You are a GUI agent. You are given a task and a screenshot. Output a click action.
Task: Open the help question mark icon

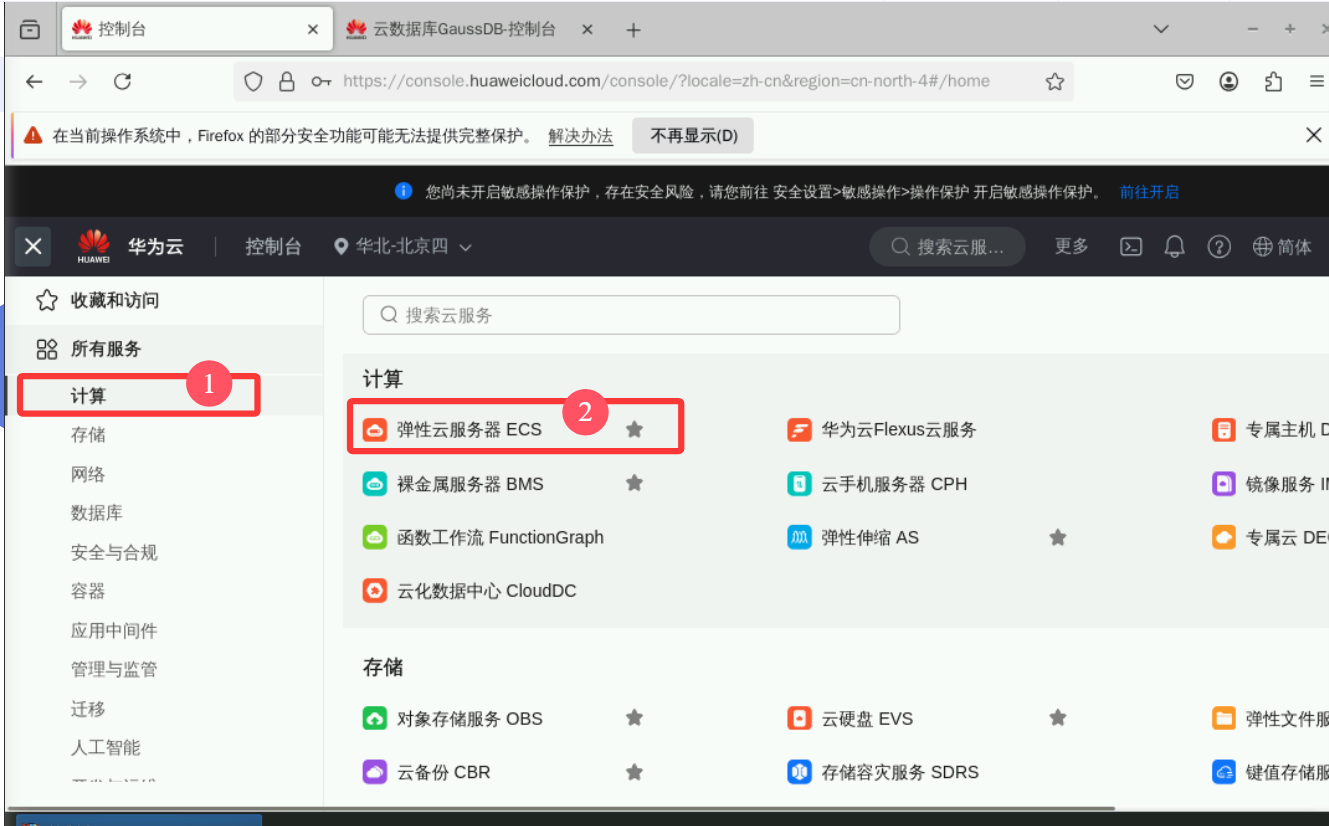[1219, 247]
